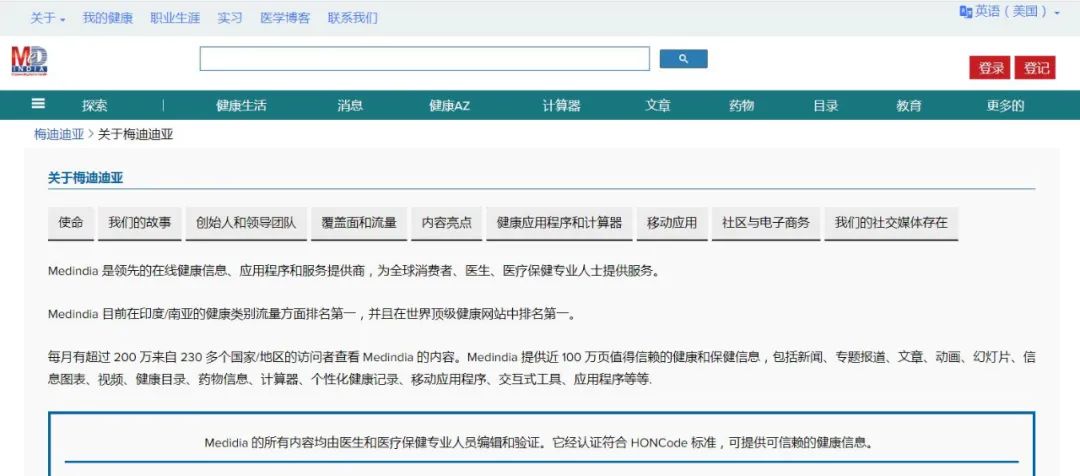The height and width of the screenshot is (476, 1080).
Task: Click the search magnifier button
Action: tap(683, 59)
